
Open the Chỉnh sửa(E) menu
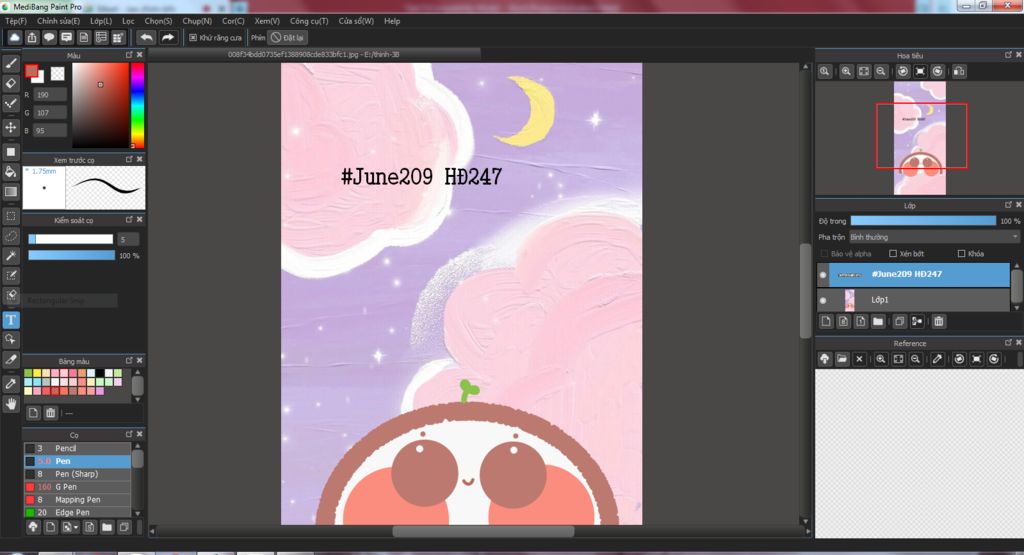click(58, 21)
